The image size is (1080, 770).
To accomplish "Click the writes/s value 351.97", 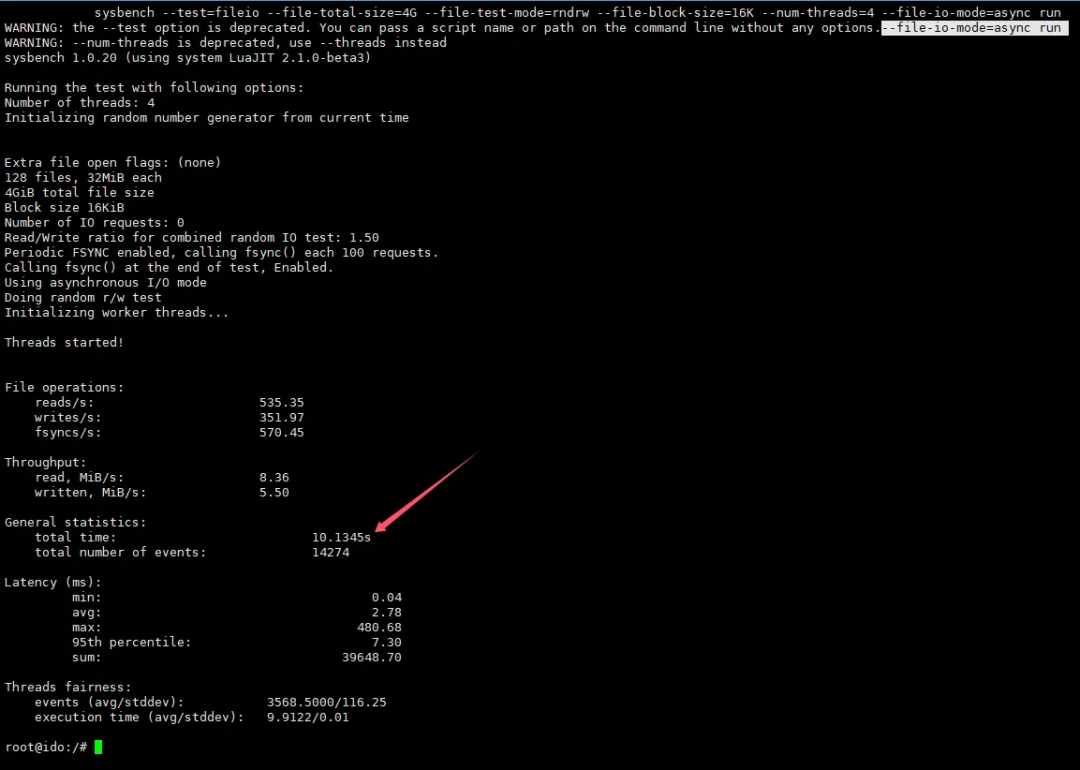I will point(282,417).
